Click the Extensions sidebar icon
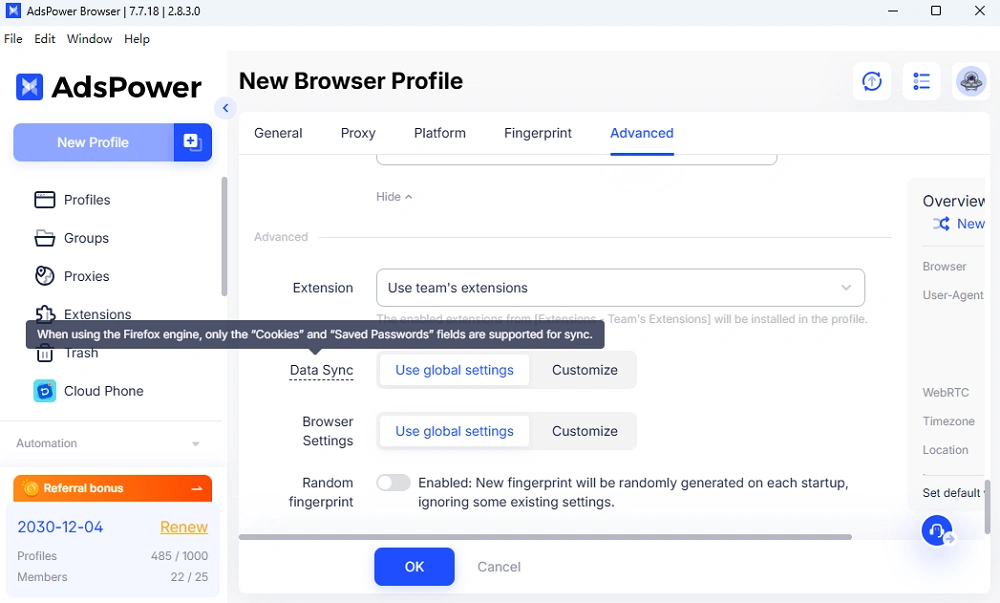Screen dimensions: 1000x603 coord(44,314)
